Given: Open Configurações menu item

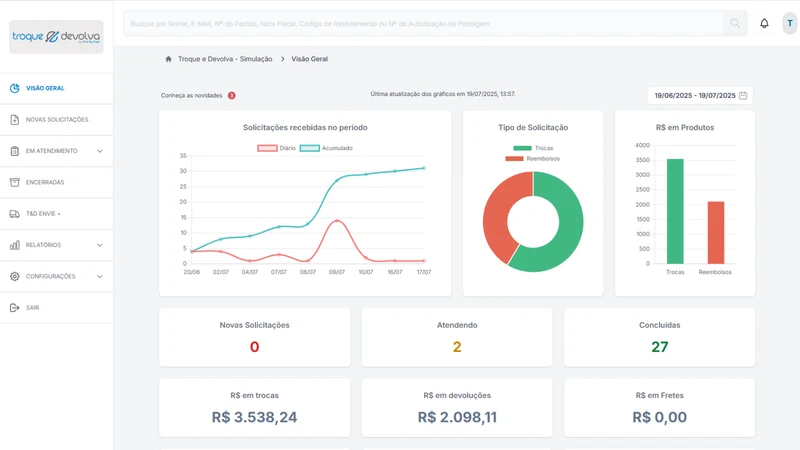Looking at the screenshot, I should tap(56, 277).
